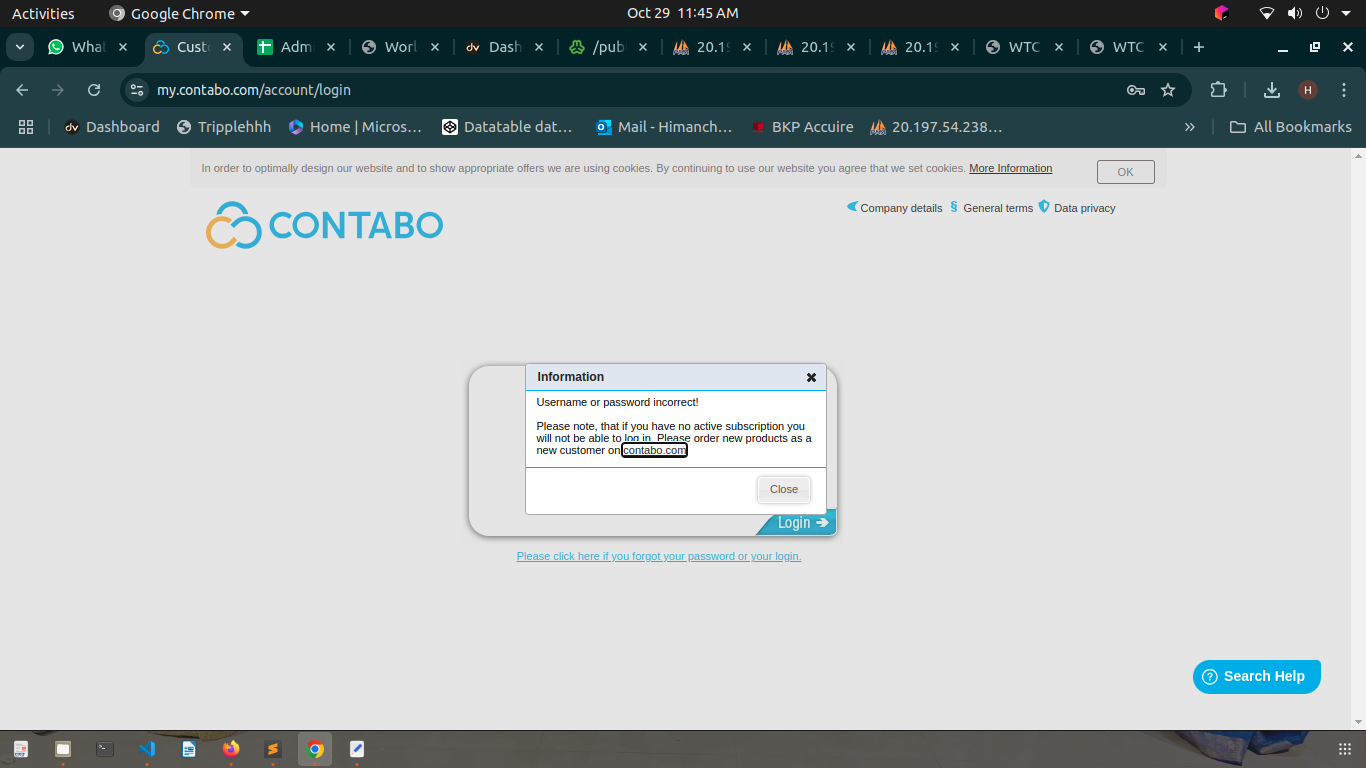This screenshot has height=768, width=1366.
Task: Expand the tab search dropdown arrow
Action: (20, 47)
